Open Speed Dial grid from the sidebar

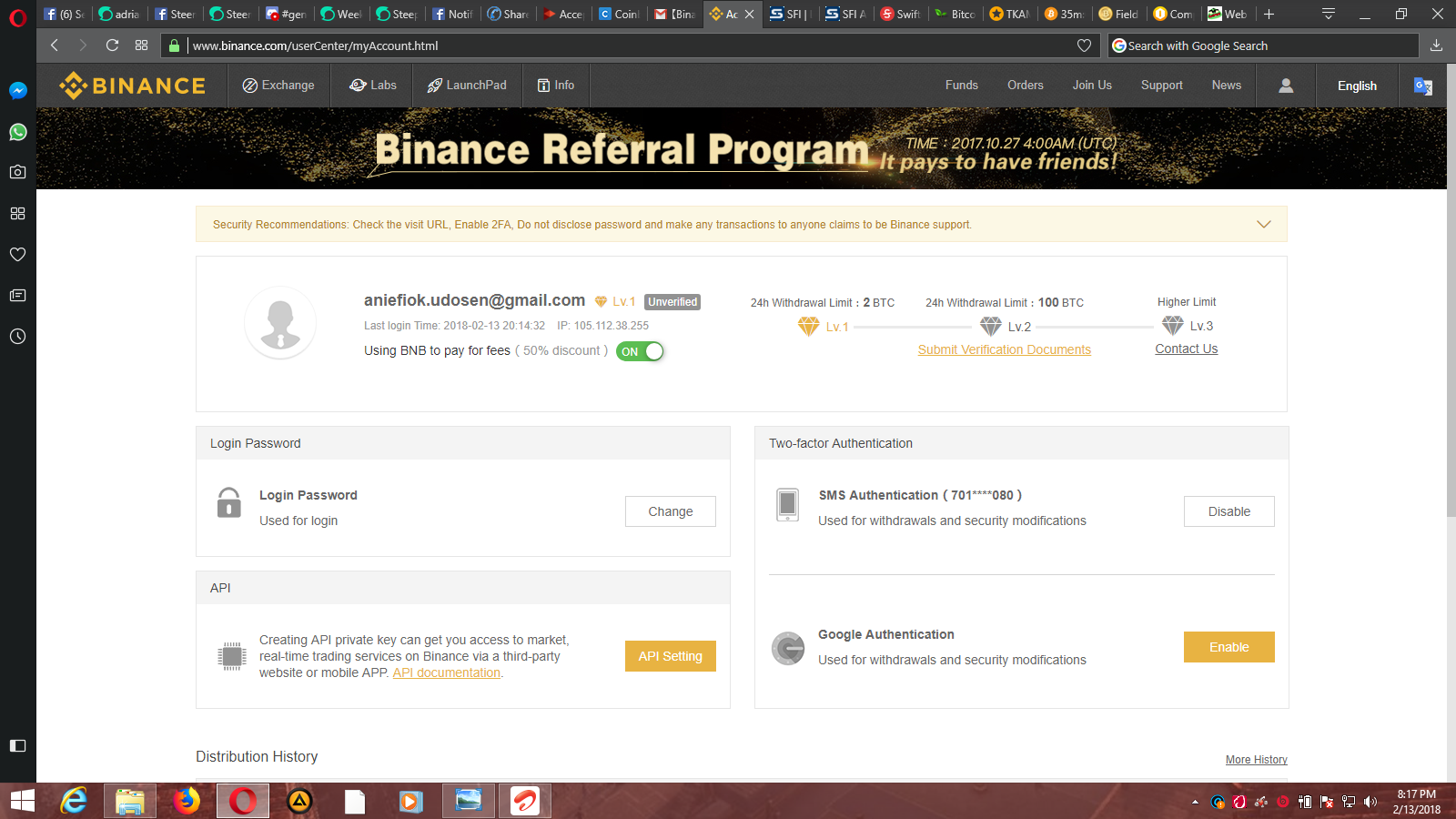(x=17, y=213)
